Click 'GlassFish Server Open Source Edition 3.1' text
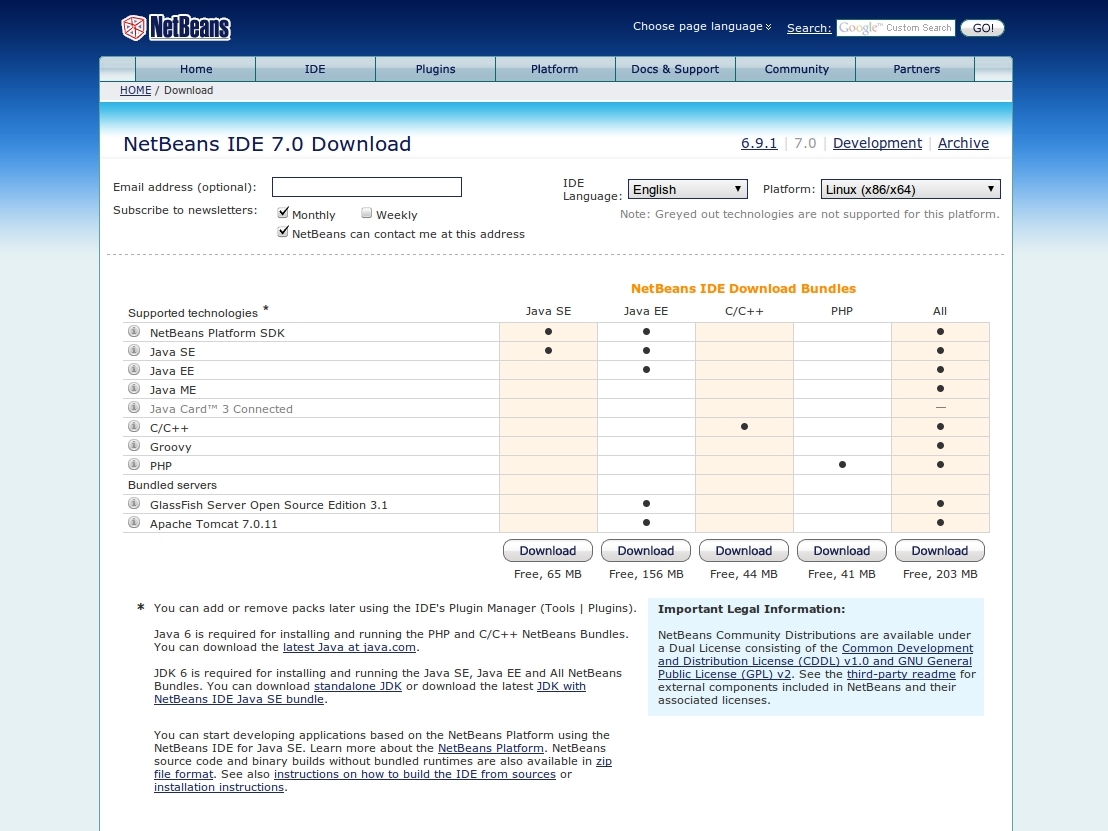 [269, 505]
